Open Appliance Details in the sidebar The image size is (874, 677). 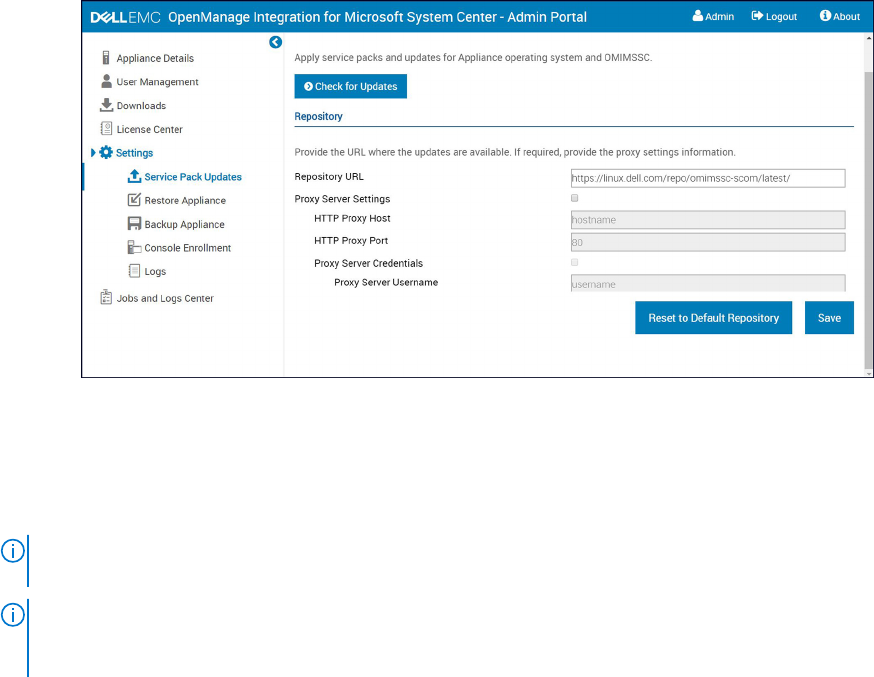tap(155, 59)
